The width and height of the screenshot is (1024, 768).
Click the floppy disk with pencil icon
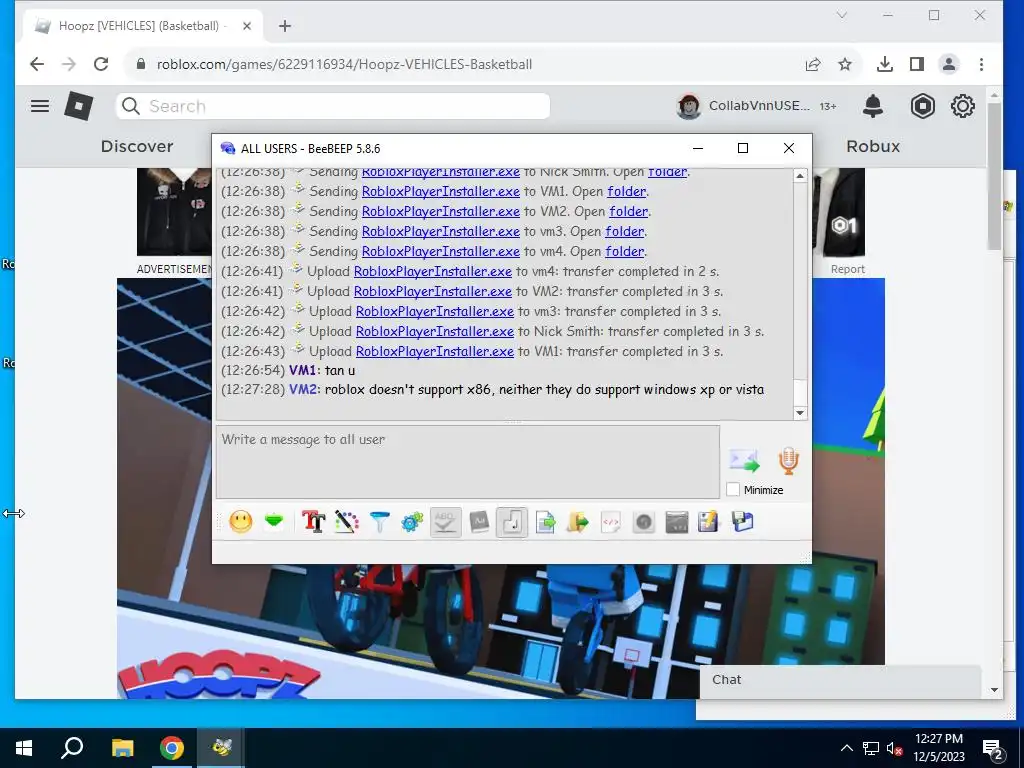(x=709, y=522)
